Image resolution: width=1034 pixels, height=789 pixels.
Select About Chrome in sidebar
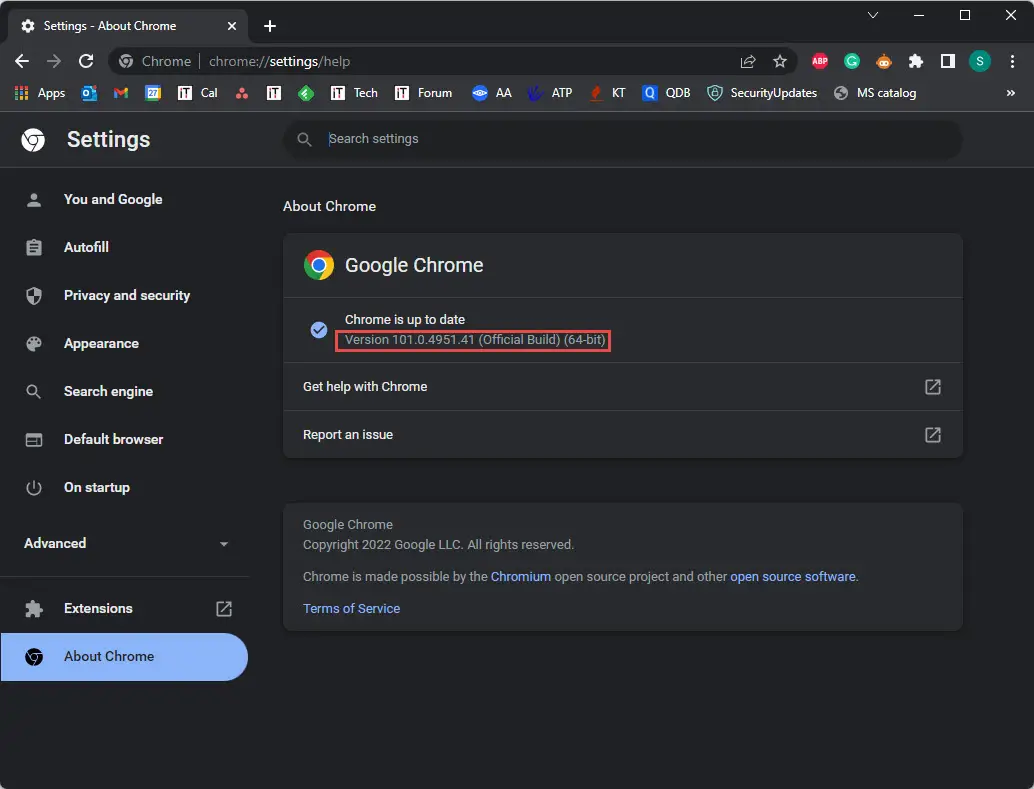124,657
